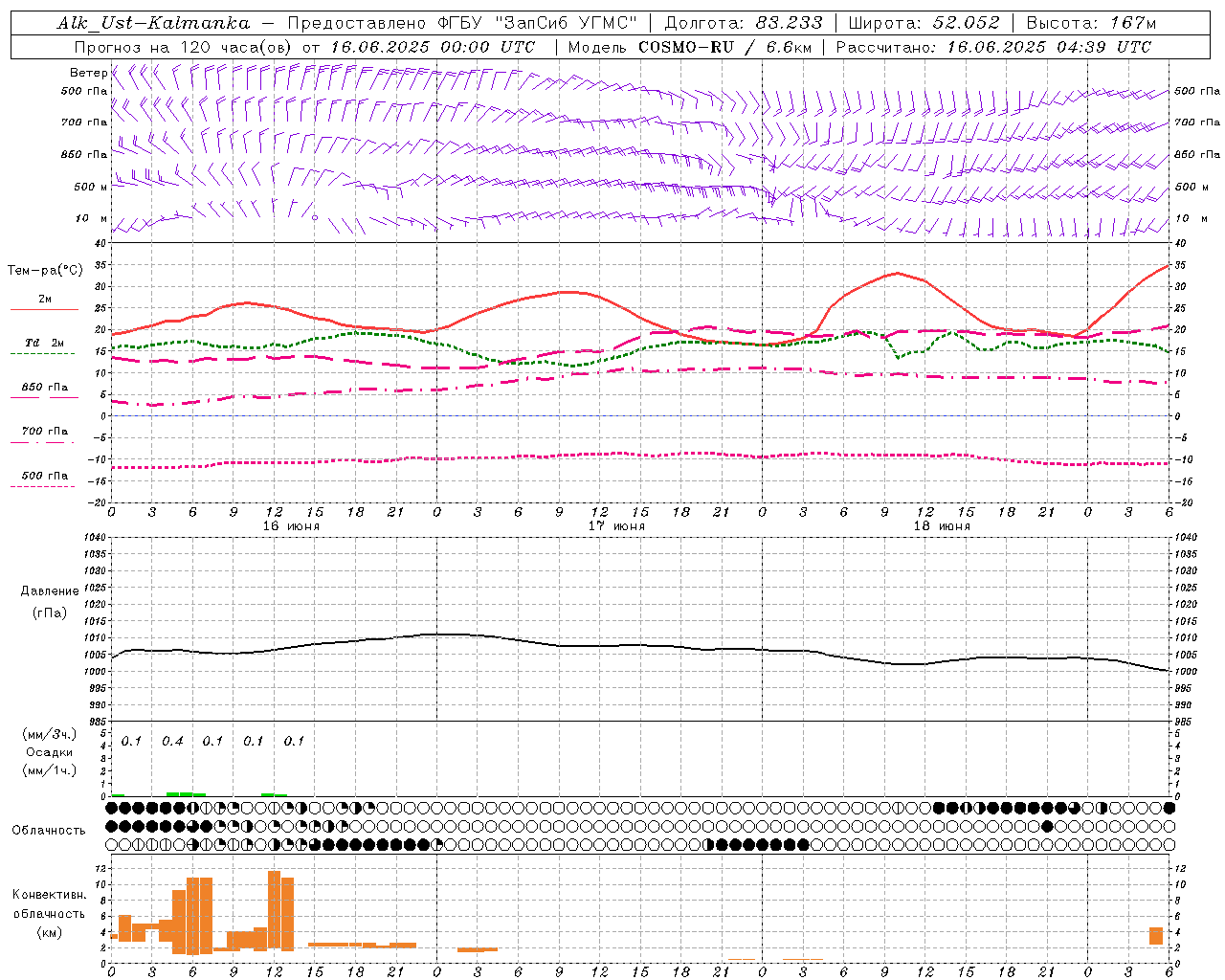This screenshot has width=1225, height=980.
Task: Click the calm-wind circle on the 10 м row
Action: click(315, 217)
